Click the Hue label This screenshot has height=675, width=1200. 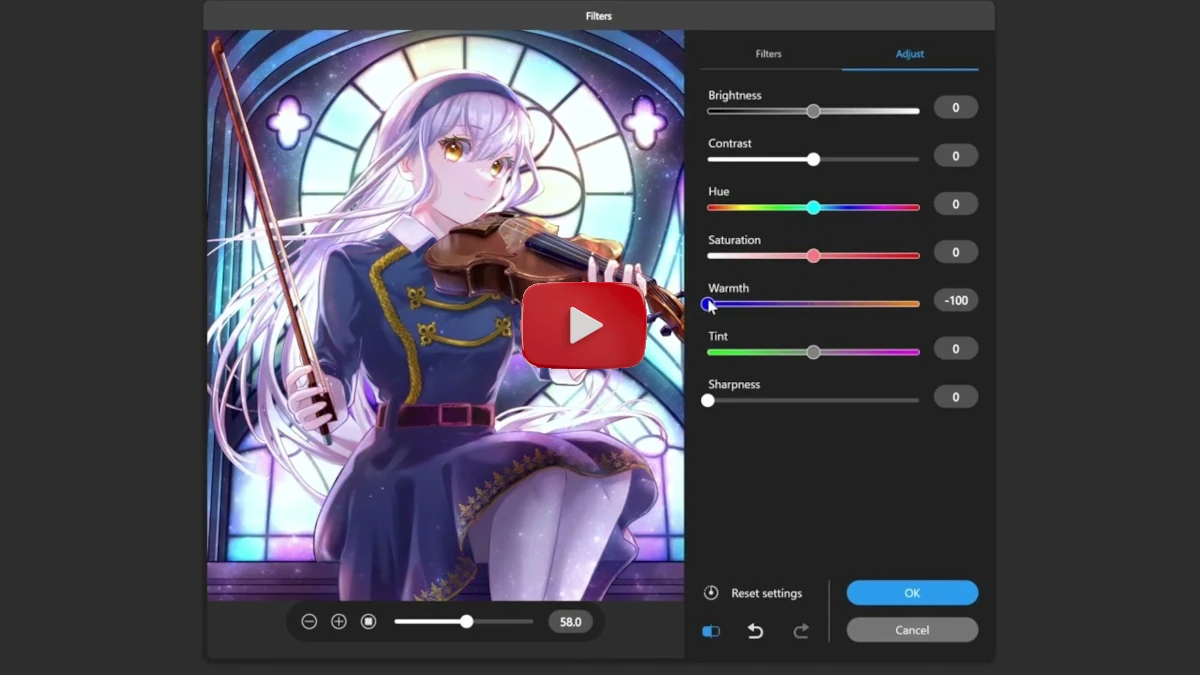719,192
